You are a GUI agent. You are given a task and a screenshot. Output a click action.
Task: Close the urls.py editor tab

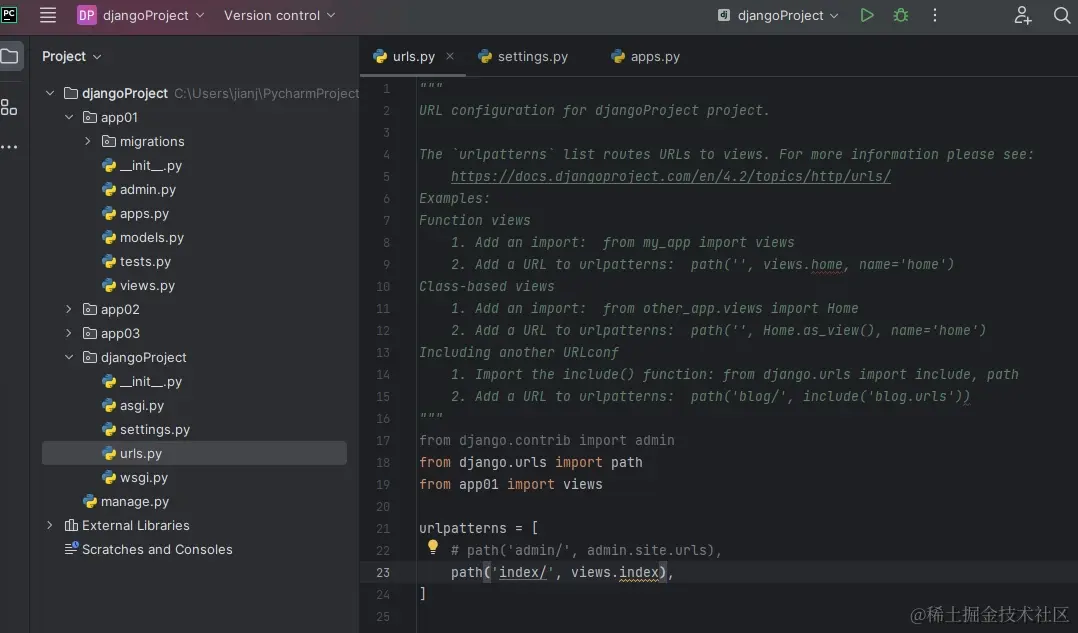click(450, 56)
